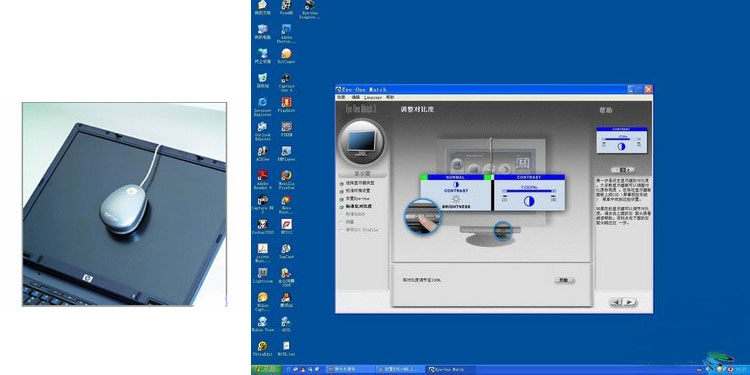Open Internet Explorer desktop shortcut
The image size is (750, 375).
click(263, 106)
